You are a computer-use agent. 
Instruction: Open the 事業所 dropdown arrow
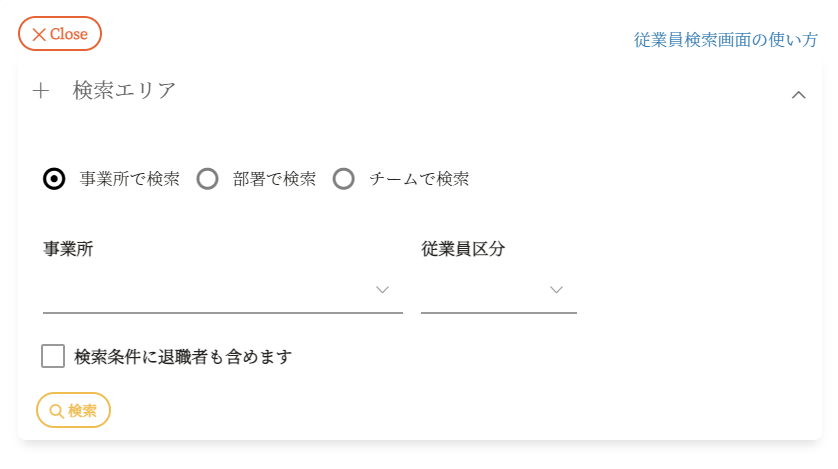click(382, 290)
